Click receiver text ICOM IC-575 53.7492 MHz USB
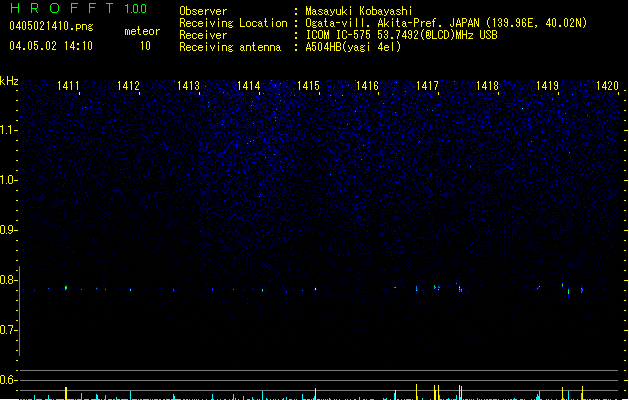This screenshot has width=629, height=400. point(402,35)
